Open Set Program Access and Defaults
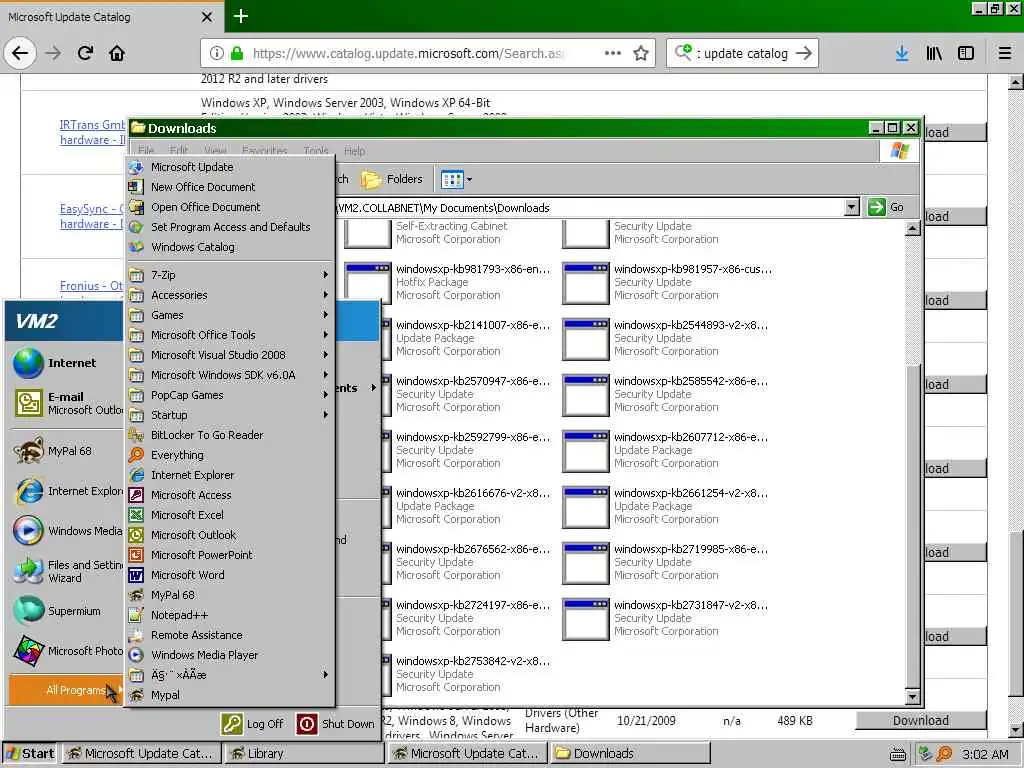 230,227
